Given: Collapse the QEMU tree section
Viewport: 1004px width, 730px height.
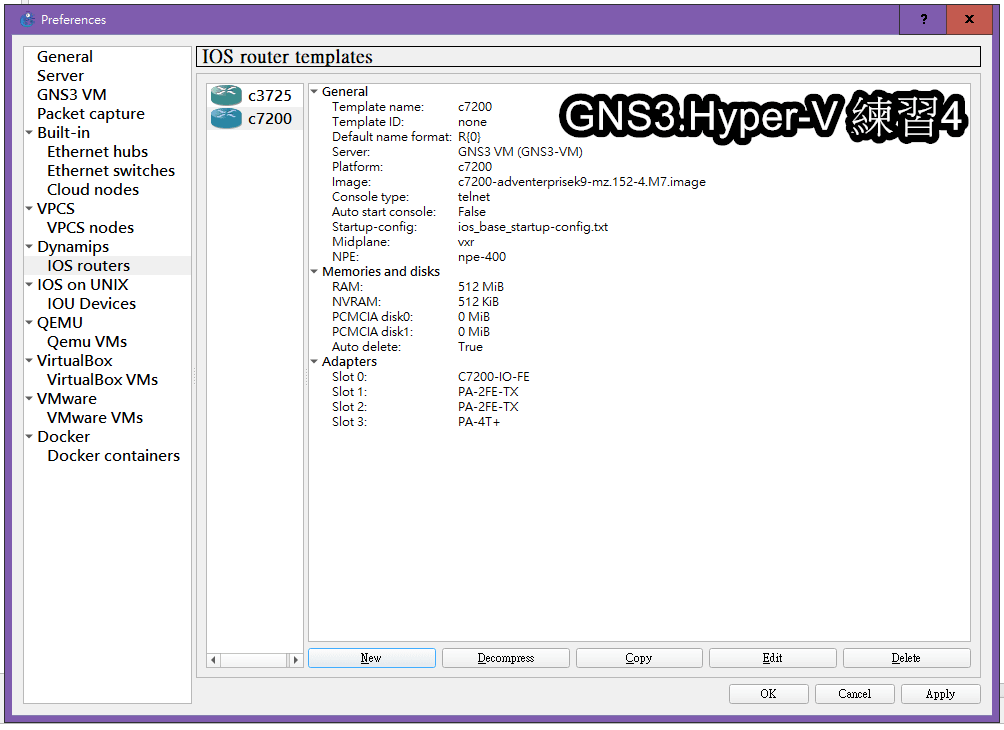Looking at the screenshot, I should click(x=29, y=323).
